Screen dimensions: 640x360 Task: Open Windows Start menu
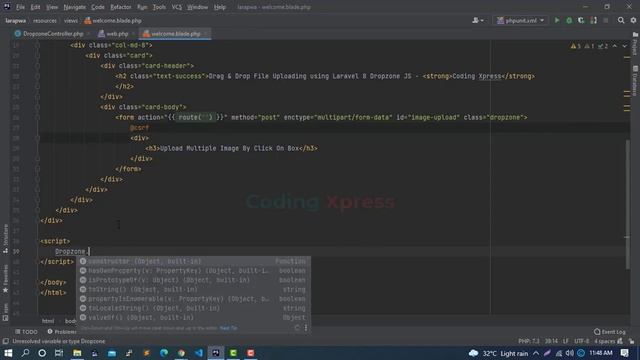tap(8, 353)
